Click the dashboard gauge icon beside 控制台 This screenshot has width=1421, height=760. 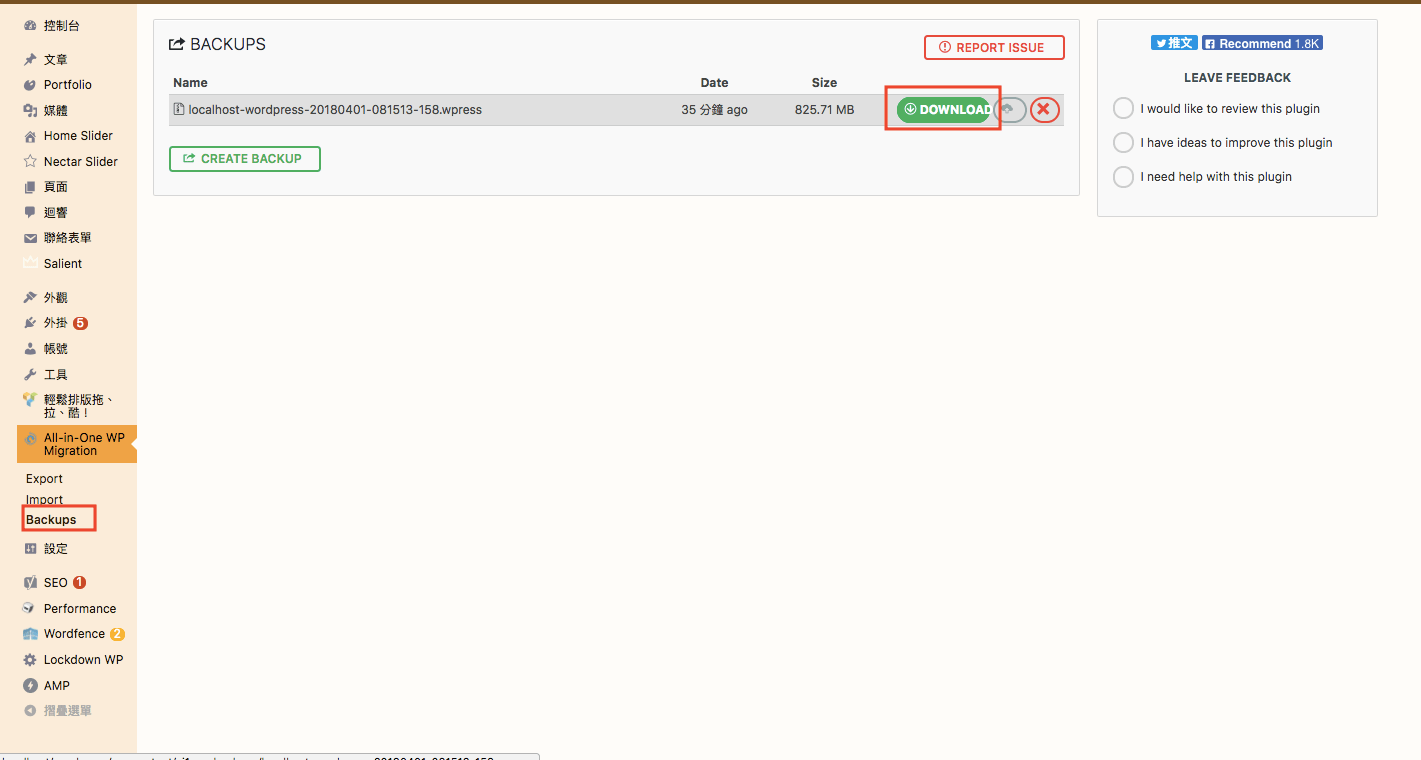point(30,25)
